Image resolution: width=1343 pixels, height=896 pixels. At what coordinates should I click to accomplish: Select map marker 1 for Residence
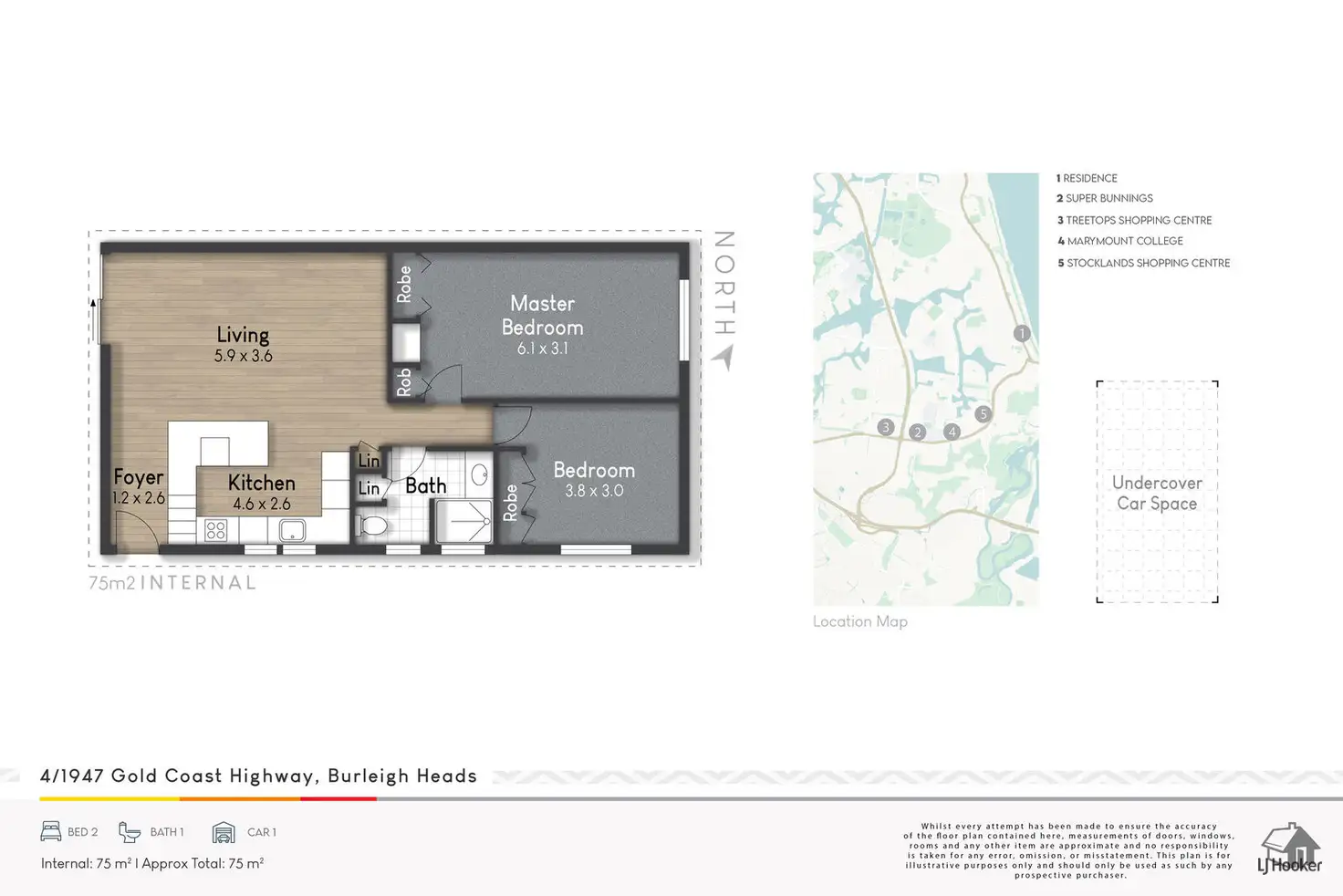pos(1022,334)
